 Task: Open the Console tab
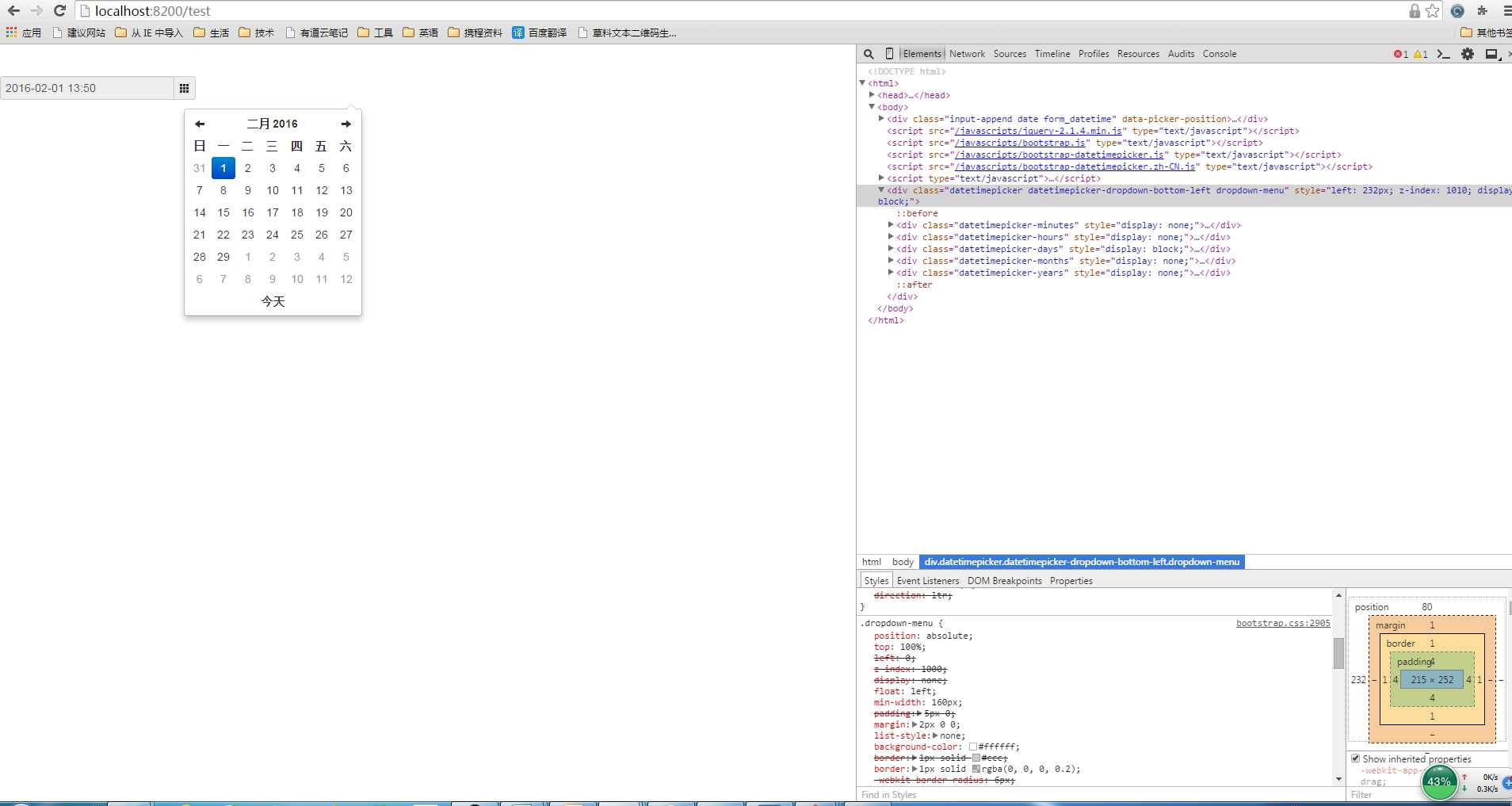[x=1220, y=54]
